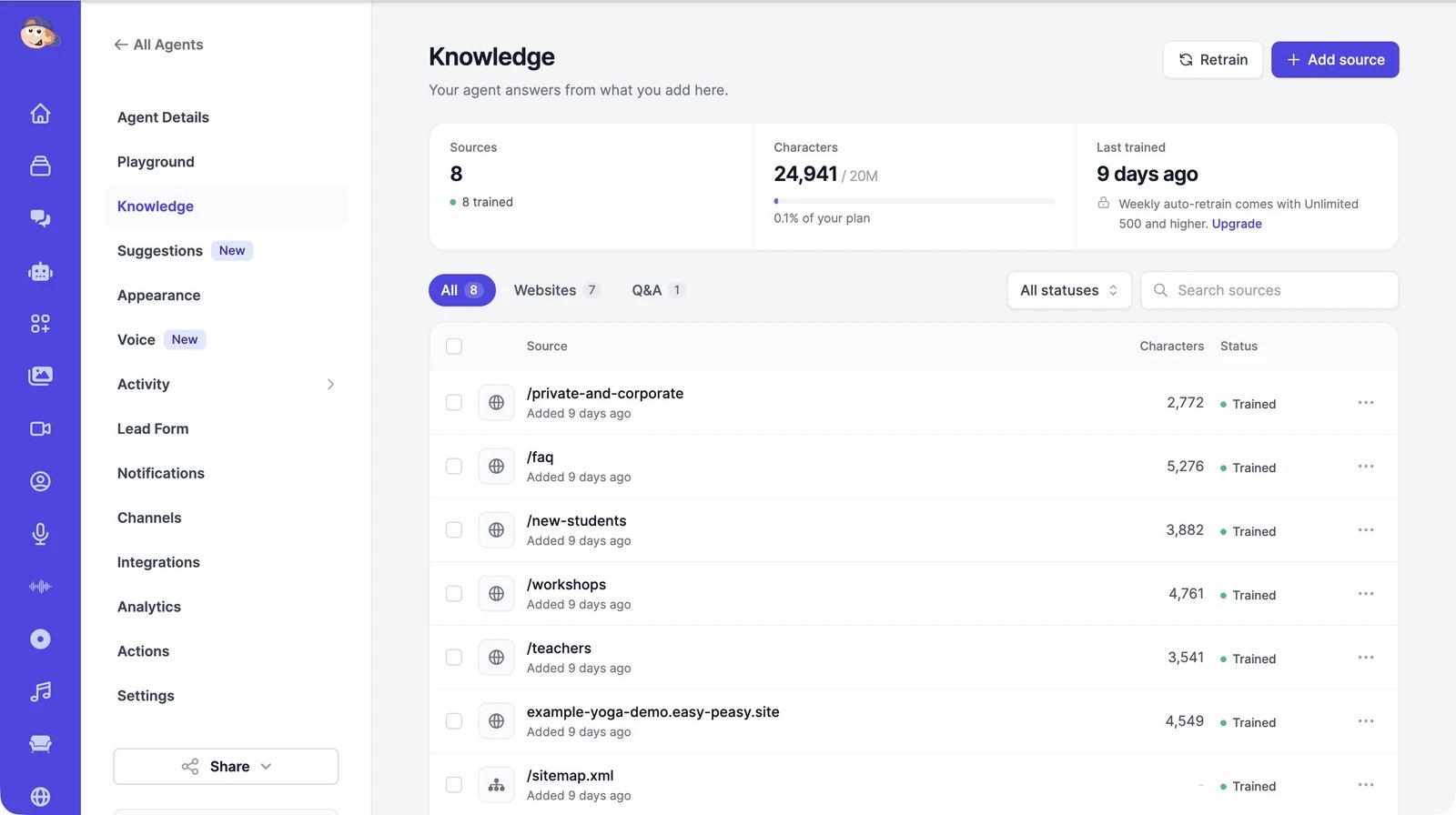Open the All statuses dropdown
The image size is (1456, 815).
pos(1069,290)
